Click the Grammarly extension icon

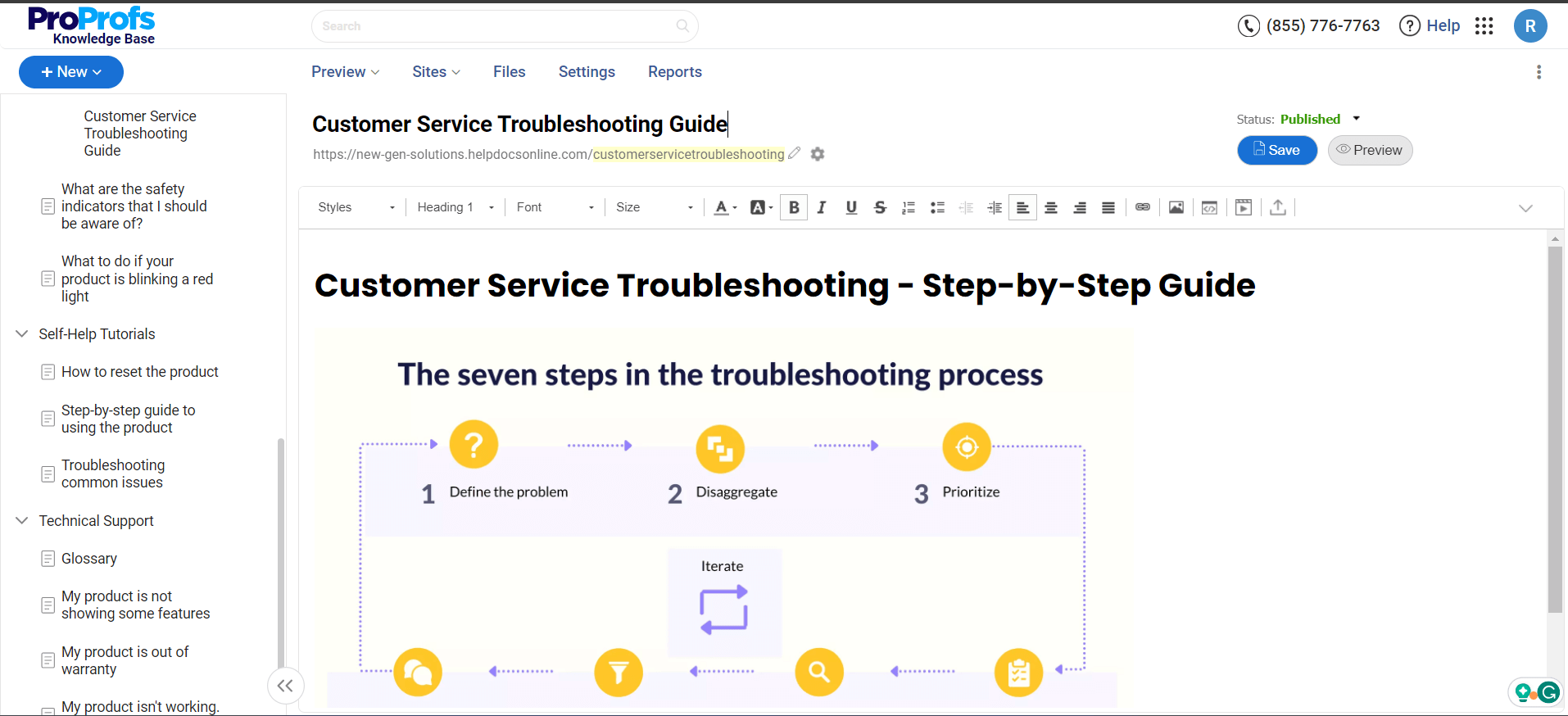coord(1548,692)
